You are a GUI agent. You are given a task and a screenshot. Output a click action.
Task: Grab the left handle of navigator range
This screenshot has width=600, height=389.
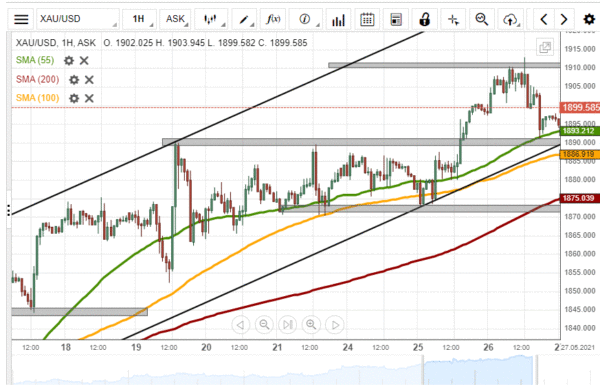423,370
